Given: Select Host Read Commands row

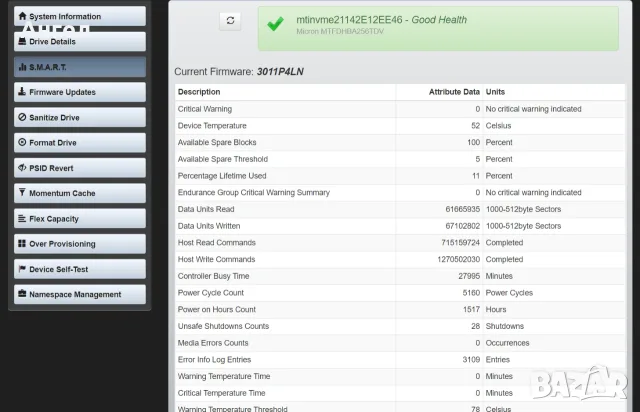Looking at the screenshot, I should pyautogui.click(x=400, y=243).
